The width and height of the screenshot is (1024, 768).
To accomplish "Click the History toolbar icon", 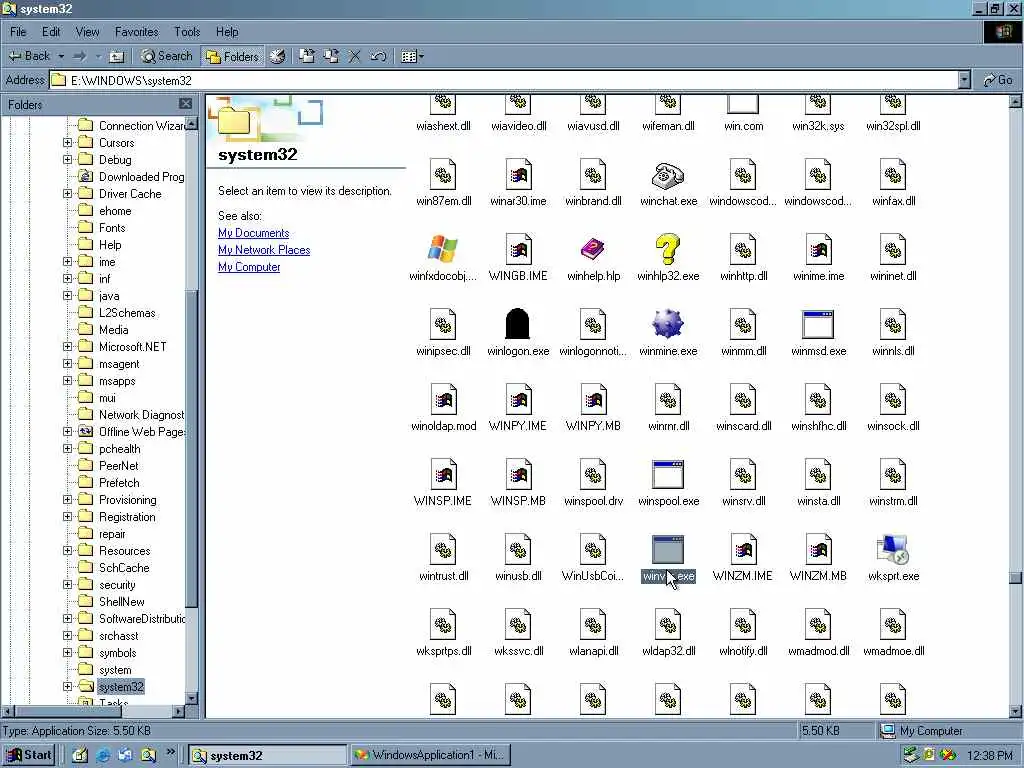I will [278, 57].
